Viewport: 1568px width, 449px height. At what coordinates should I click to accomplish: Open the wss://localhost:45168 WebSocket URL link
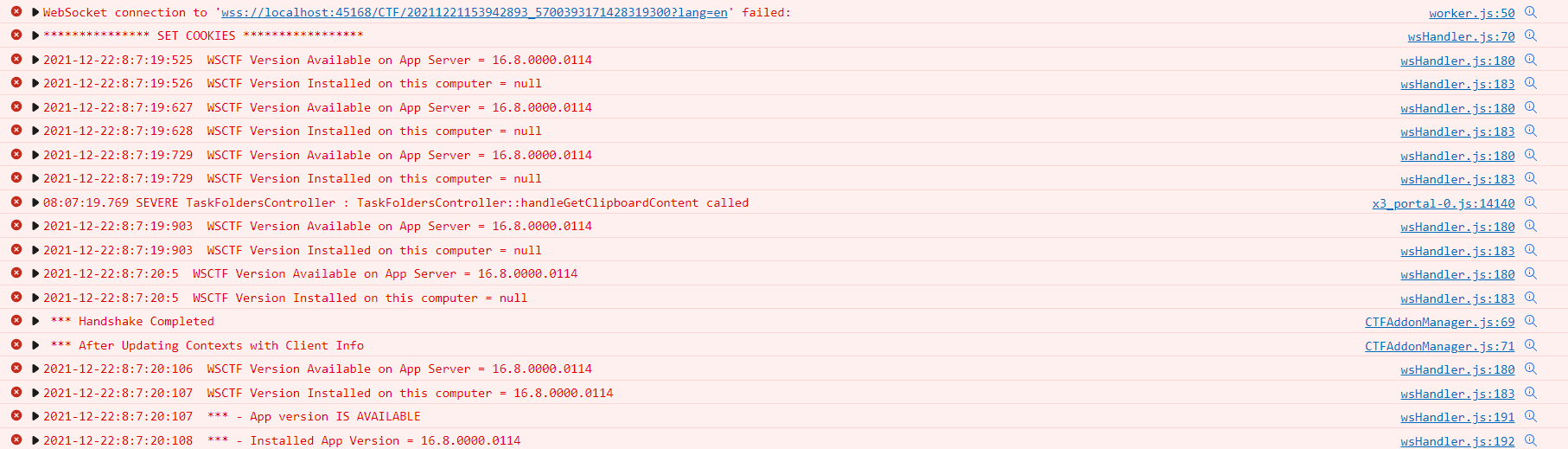(x=475, y=12)
